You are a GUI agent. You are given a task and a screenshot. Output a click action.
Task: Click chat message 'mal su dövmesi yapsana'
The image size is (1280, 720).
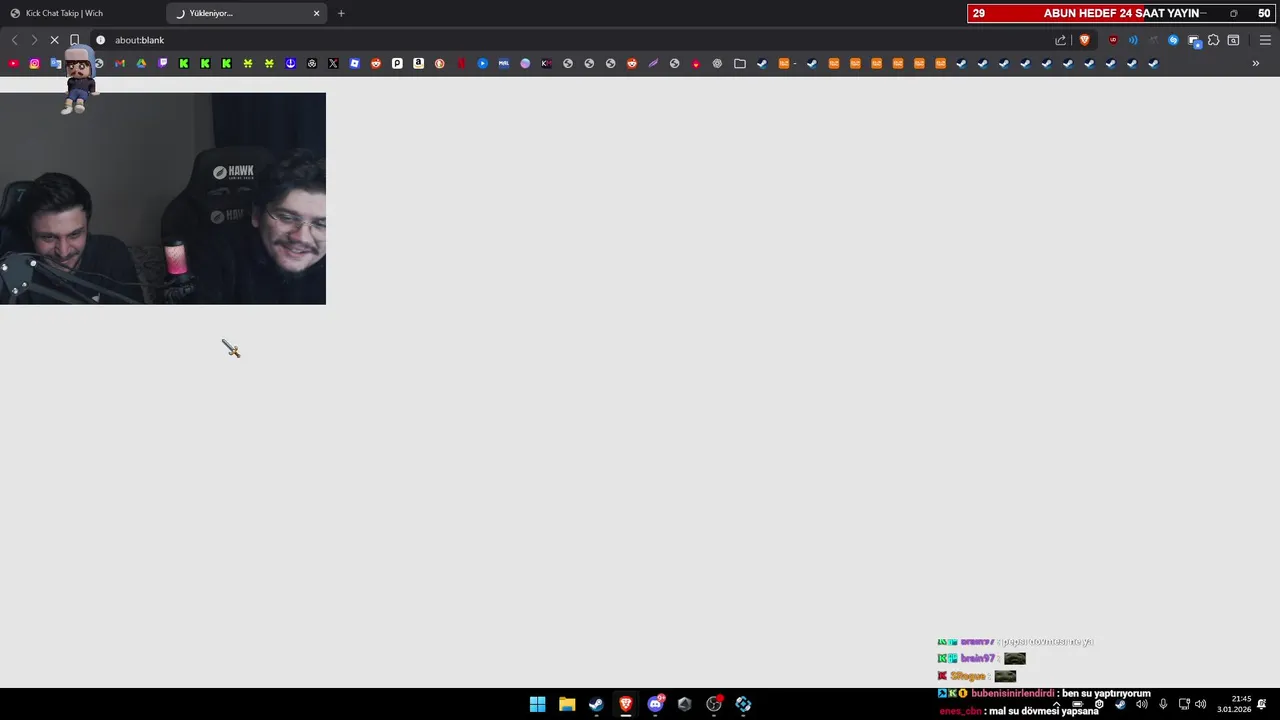(1044, 711)
